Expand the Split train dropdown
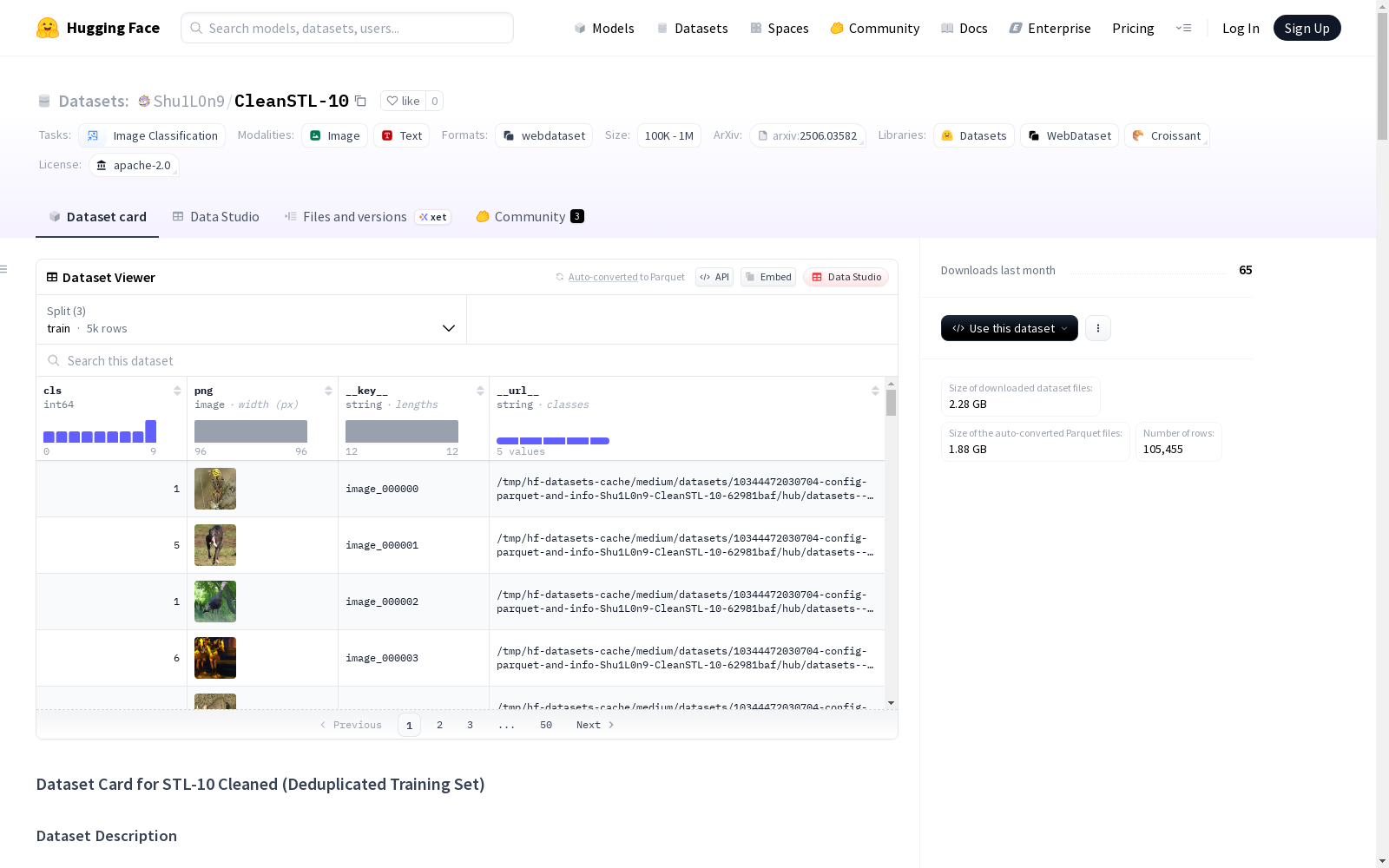Image resolution: width=1389 pixels, height=868 pixels. coord(251,319)
